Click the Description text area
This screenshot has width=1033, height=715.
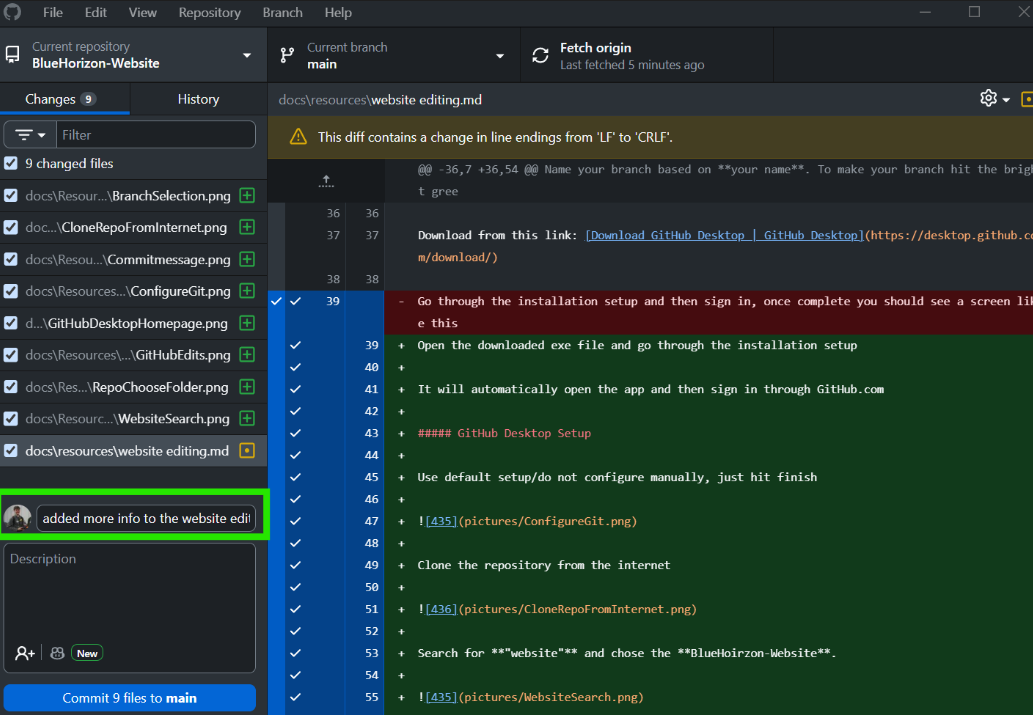[130, 593]
